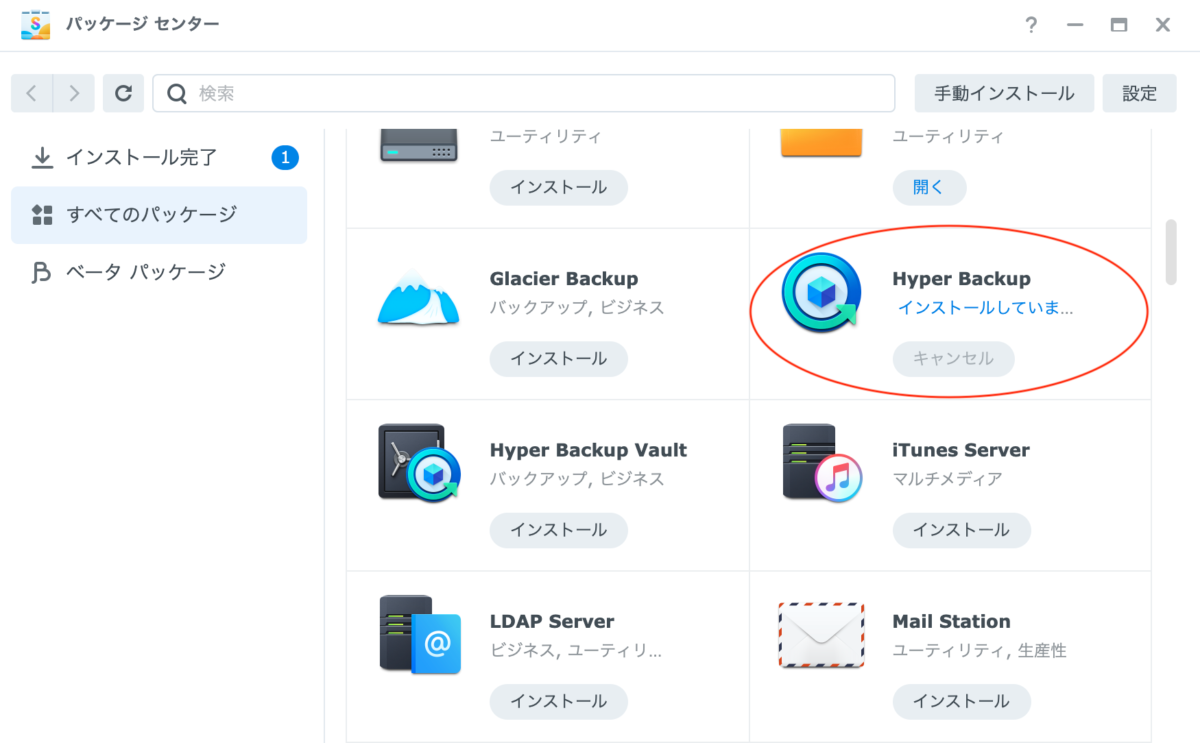This screenshot has height=743, width=1200.
Task: Go forward with the right arrow
Action: click(x=74, y=93)
